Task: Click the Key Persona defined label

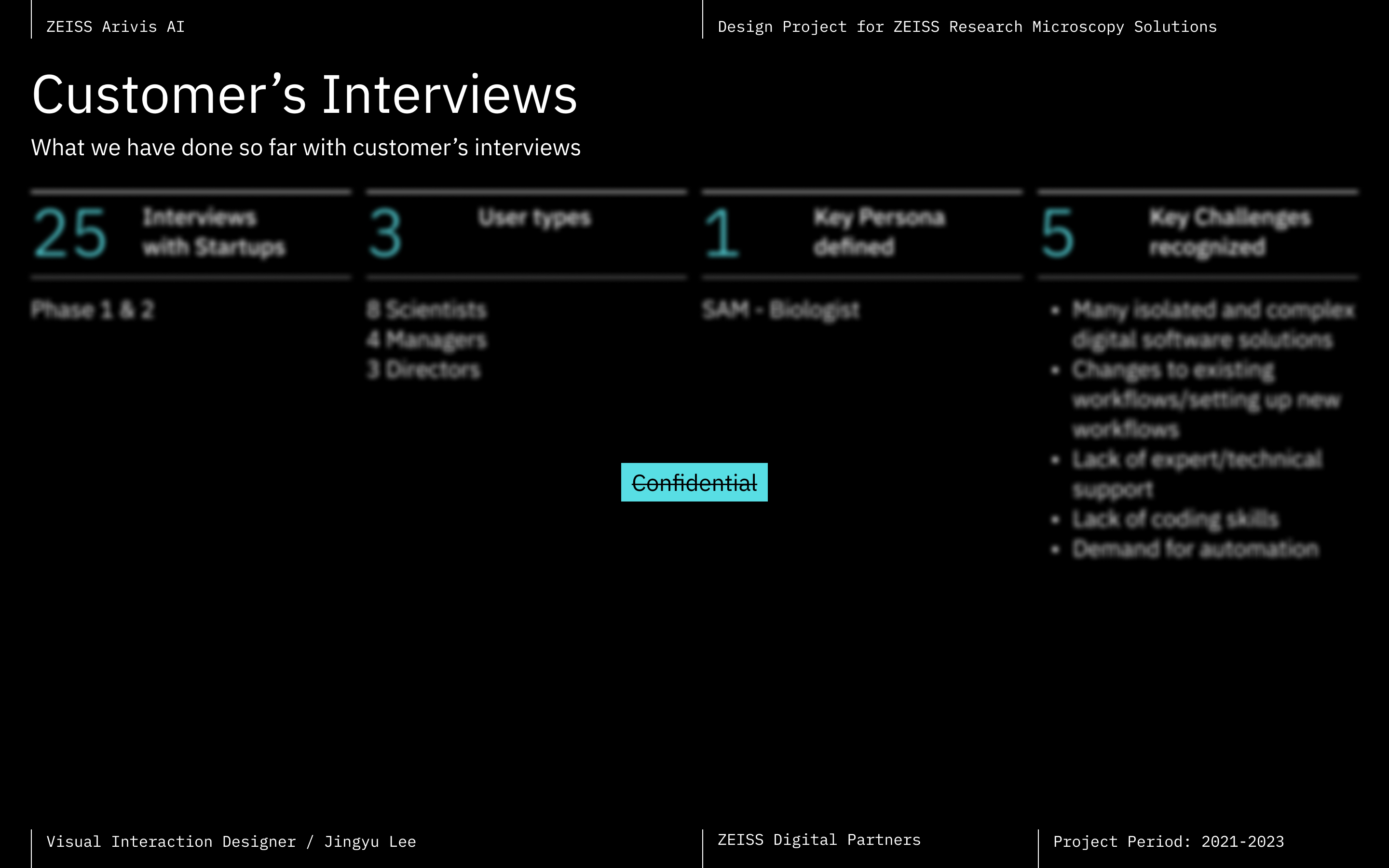Action: coord(879,232)
